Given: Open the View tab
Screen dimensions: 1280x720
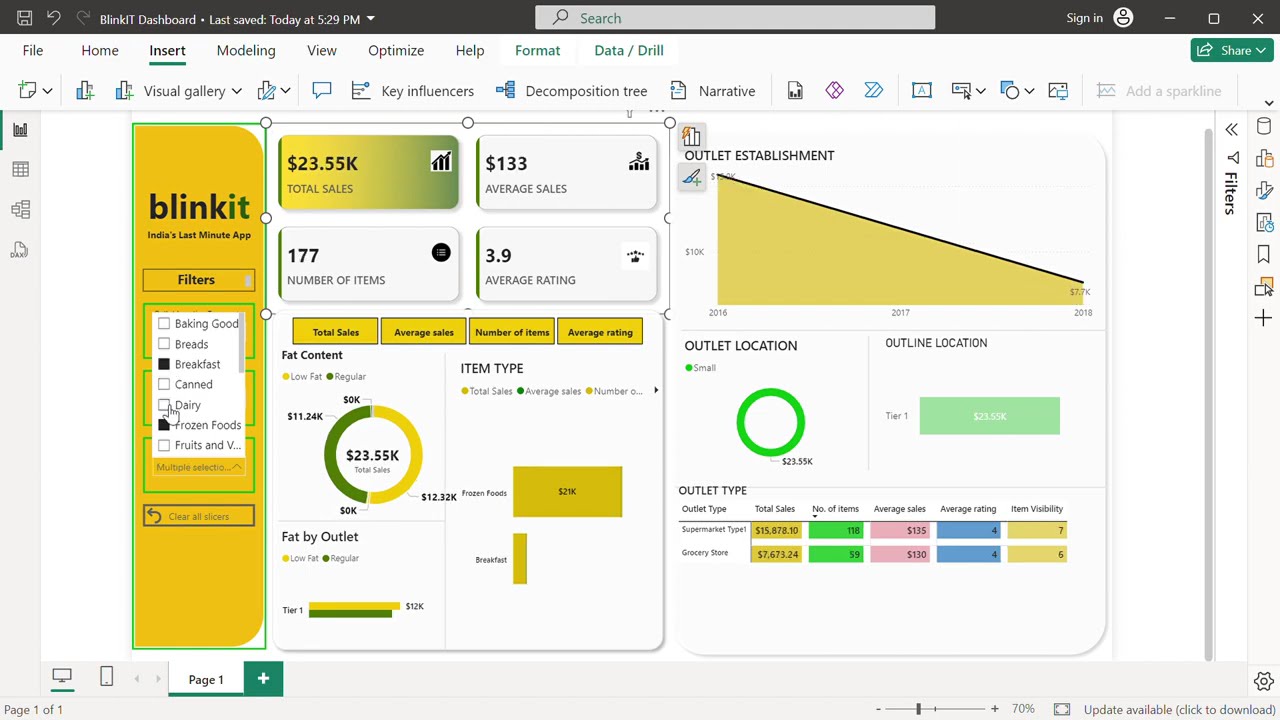Looking at the screenshot, I should point(322,50).
